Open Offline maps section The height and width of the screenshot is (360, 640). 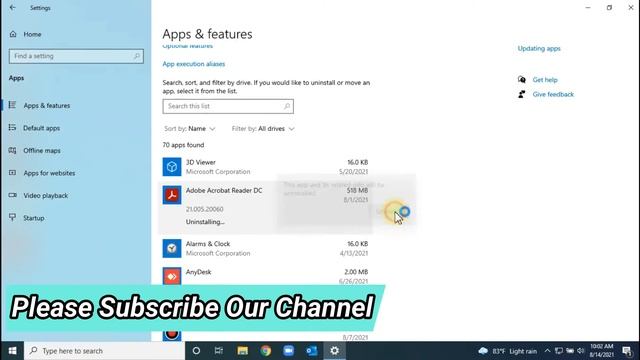click(x=42, y=151)
